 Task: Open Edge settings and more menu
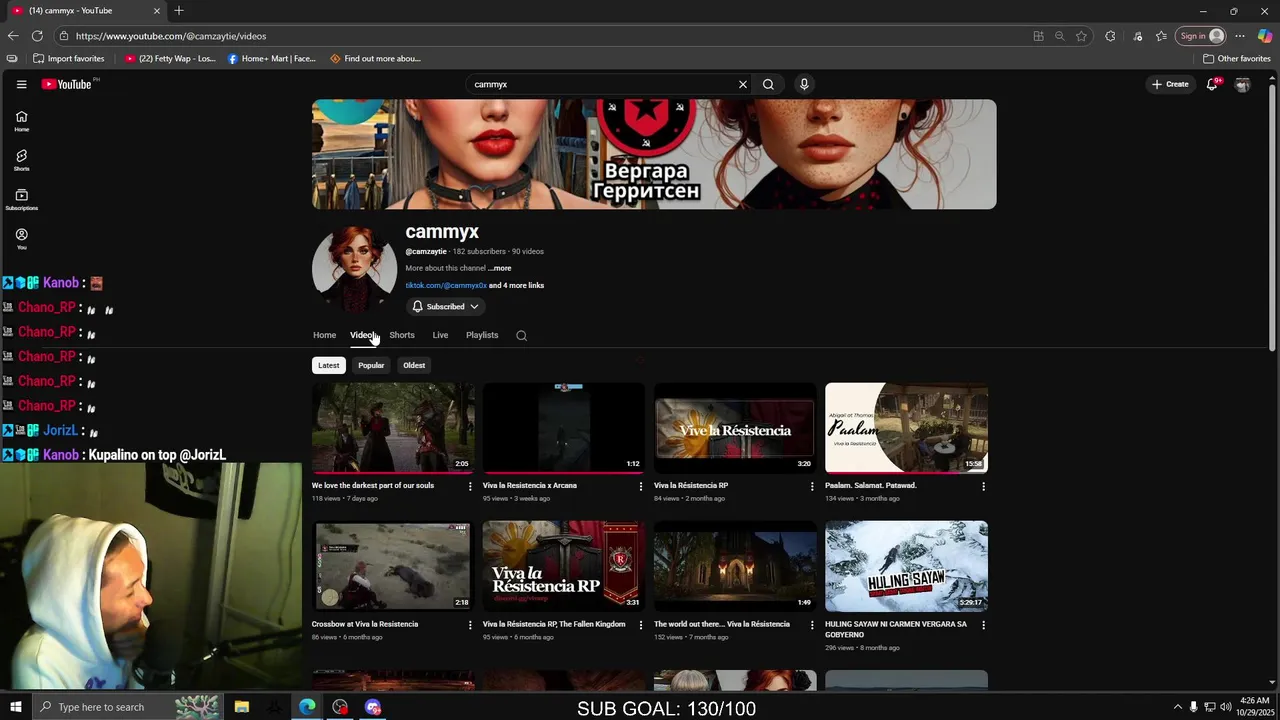(1239, 36)
